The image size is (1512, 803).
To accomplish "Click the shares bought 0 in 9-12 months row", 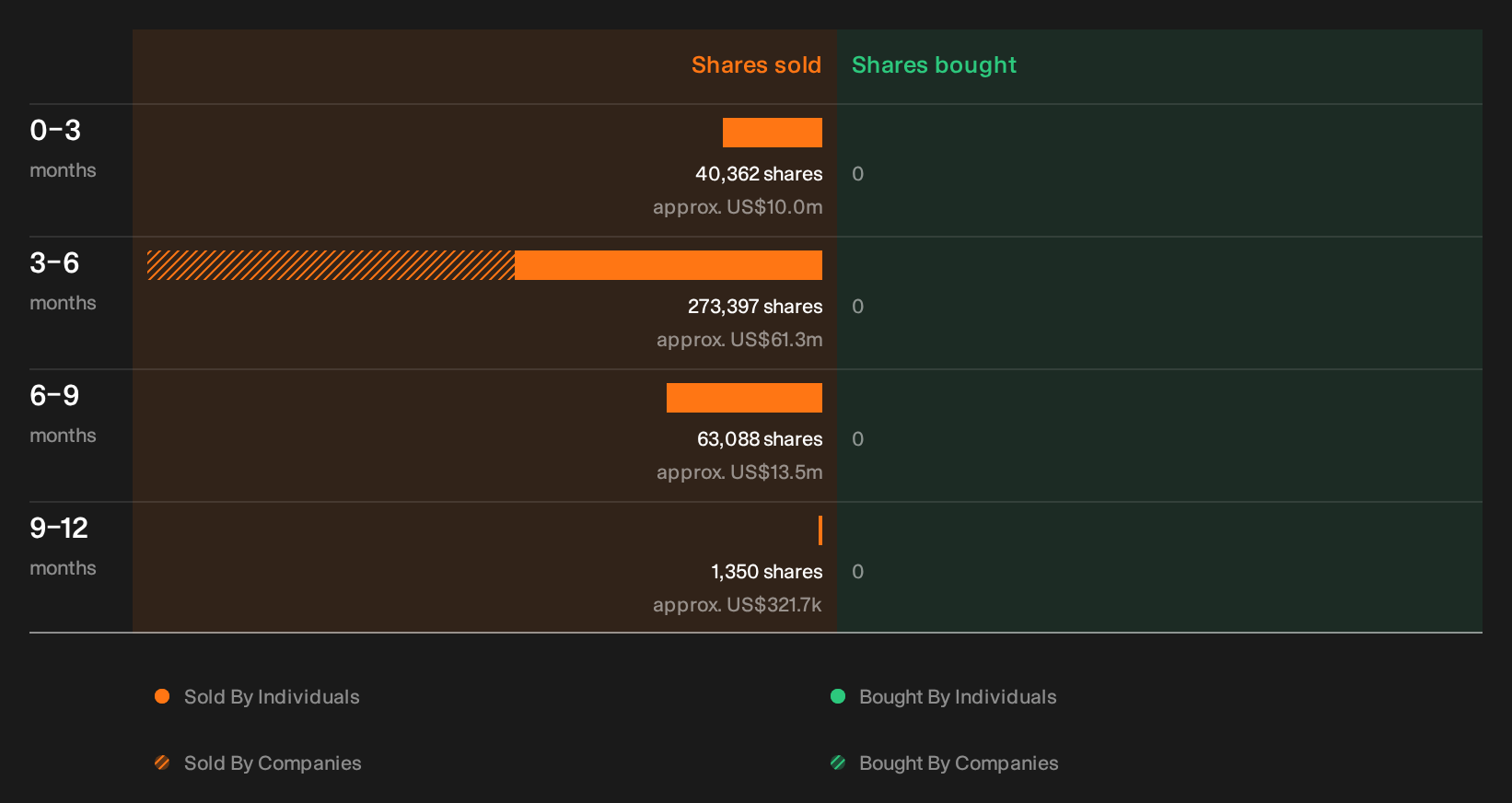I will click(x=858, y=572).
